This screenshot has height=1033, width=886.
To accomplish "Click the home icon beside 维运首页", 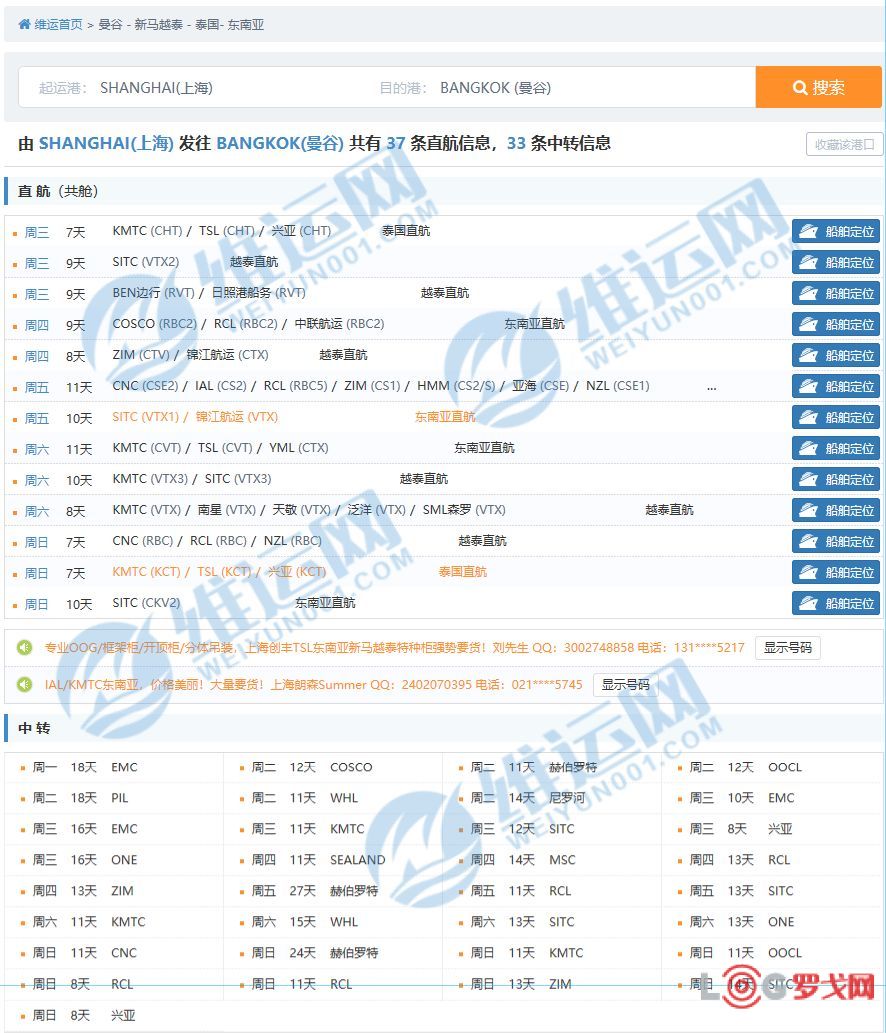I will point(24,24).
